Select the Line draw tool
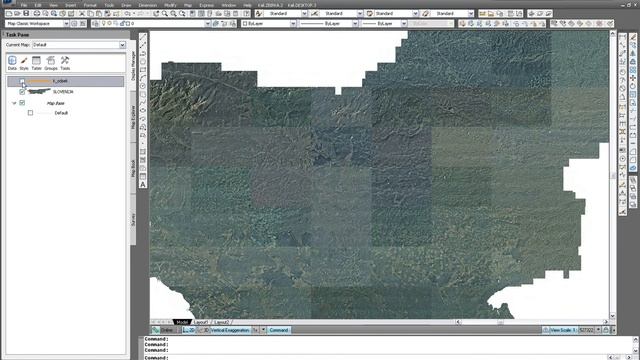Viewport: 640px width, 360px height. coord(143,37)
